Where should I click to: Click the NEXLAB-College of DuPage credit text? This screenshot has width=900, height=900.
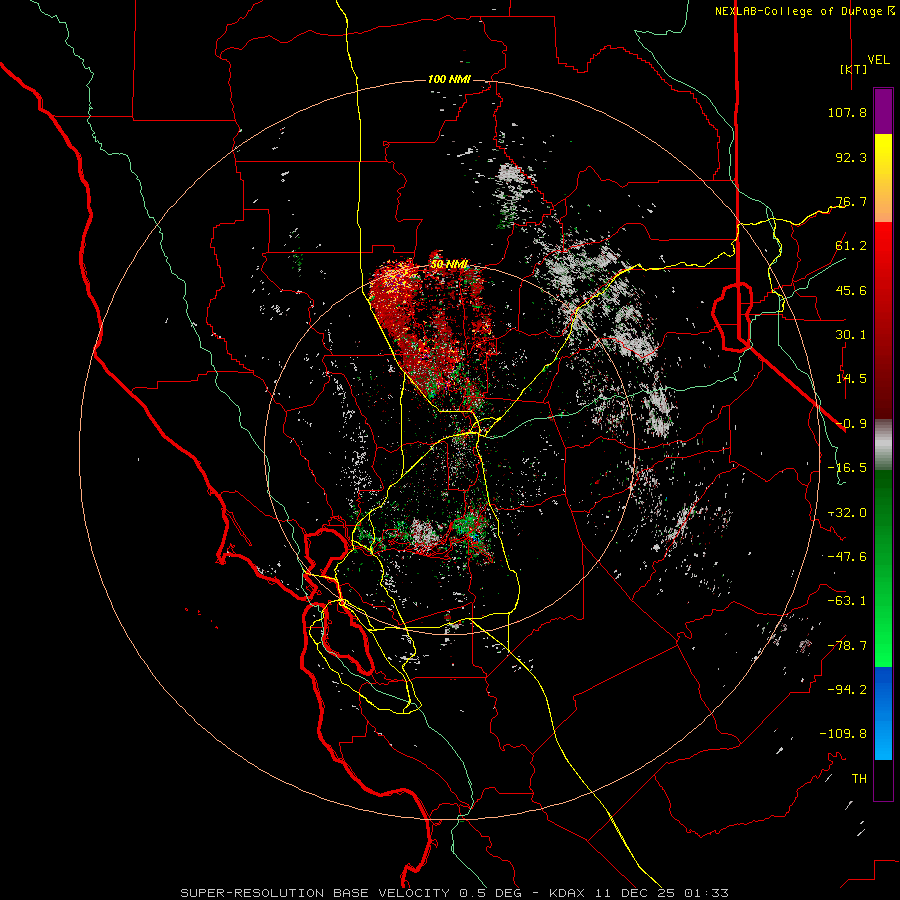(805, 11)
